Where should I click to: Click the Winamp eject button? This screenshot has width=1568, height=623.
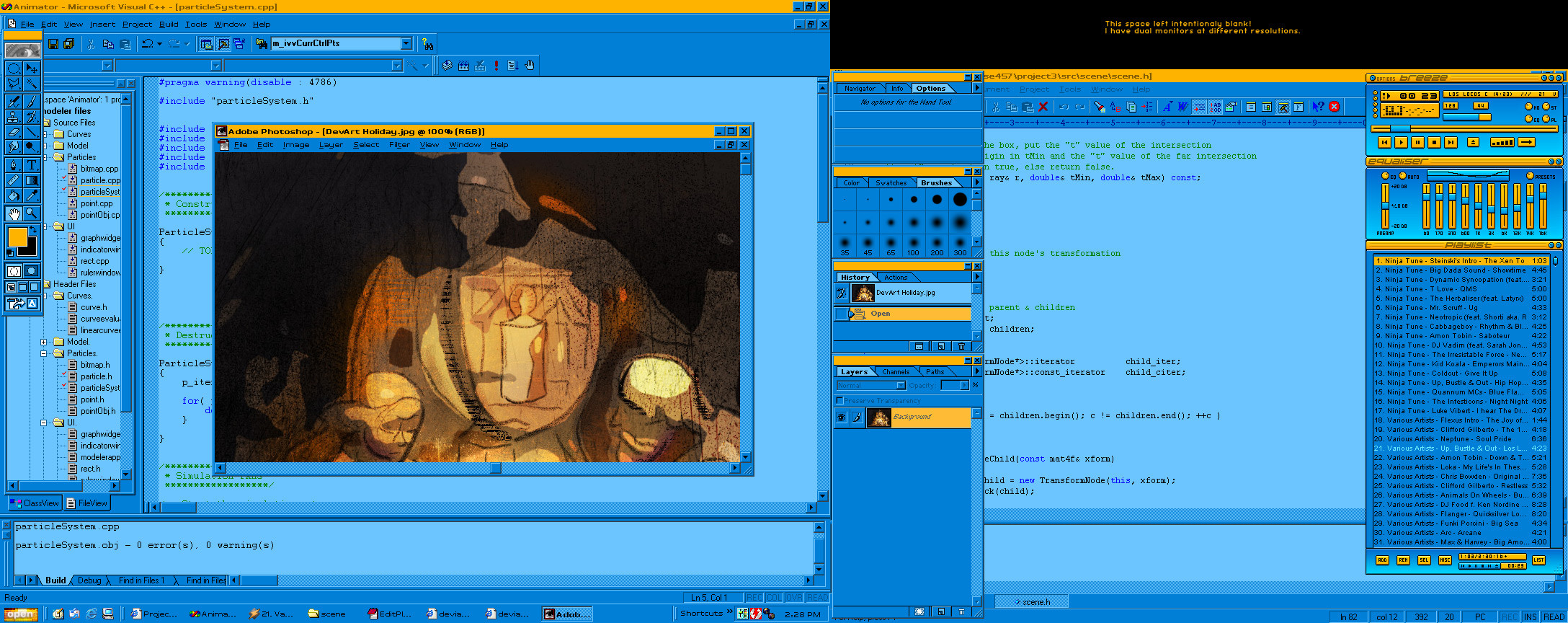coord(1473,143)
